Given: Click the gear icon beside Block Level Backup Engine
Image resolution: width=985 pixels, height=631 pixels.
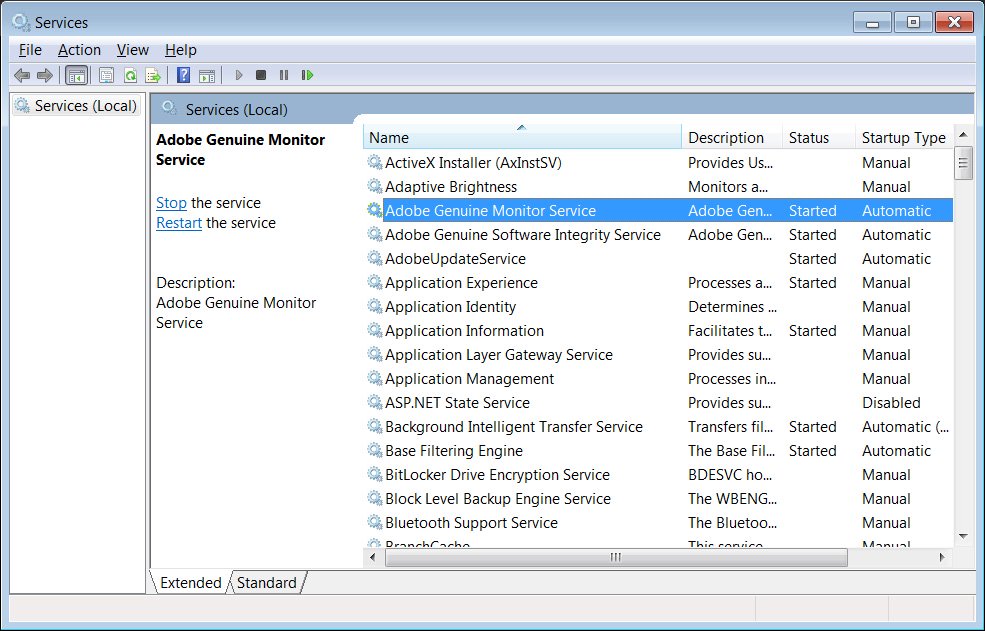Looking at the screenshot, I should 375,498.
